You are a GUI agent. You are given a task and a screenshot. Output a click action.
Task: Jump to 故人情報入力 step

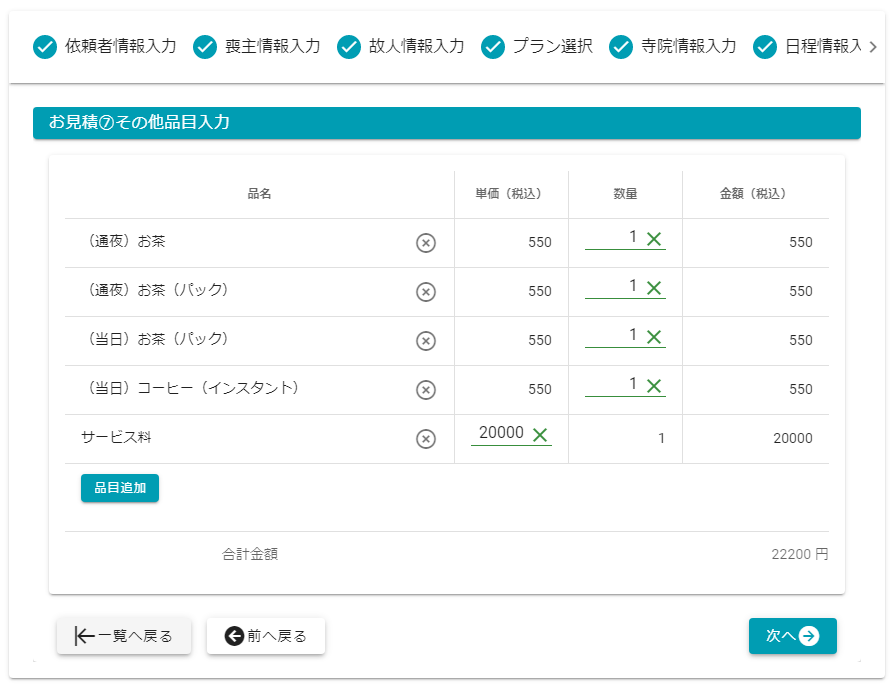point(401,47)
